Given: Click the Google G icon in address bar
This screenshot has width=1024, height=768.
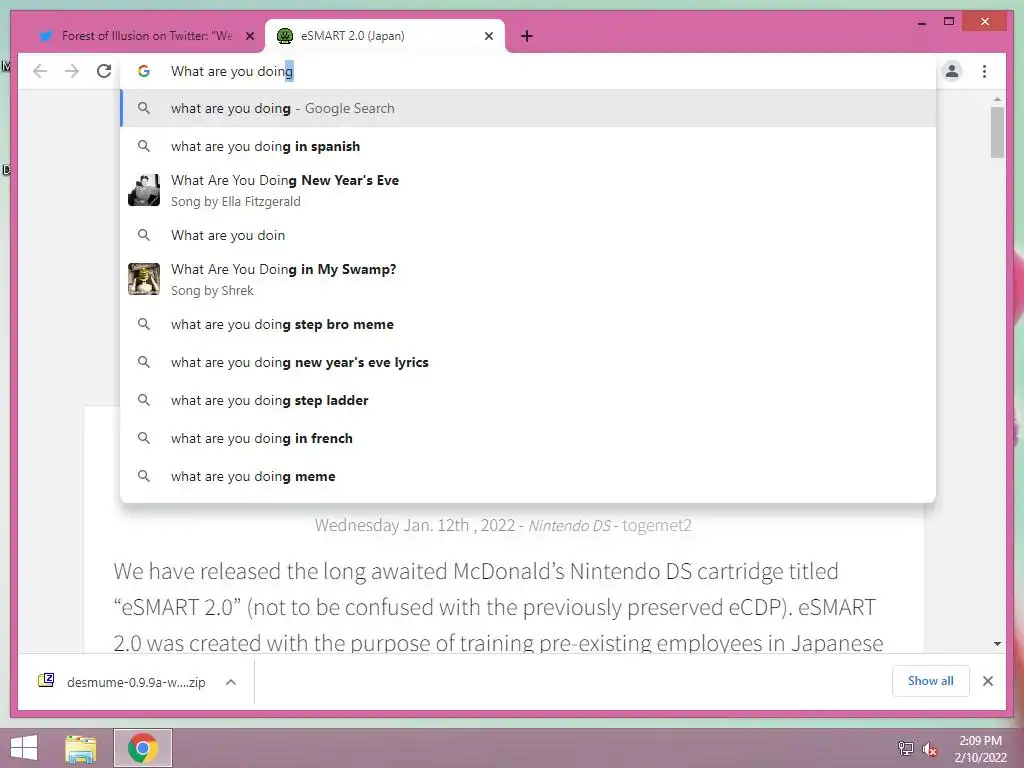Looking at the screenshot, I should 144,71.
